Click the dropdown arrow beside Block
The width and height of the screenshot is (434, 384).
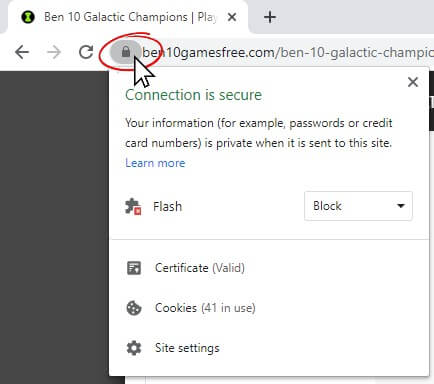point(401,206)
